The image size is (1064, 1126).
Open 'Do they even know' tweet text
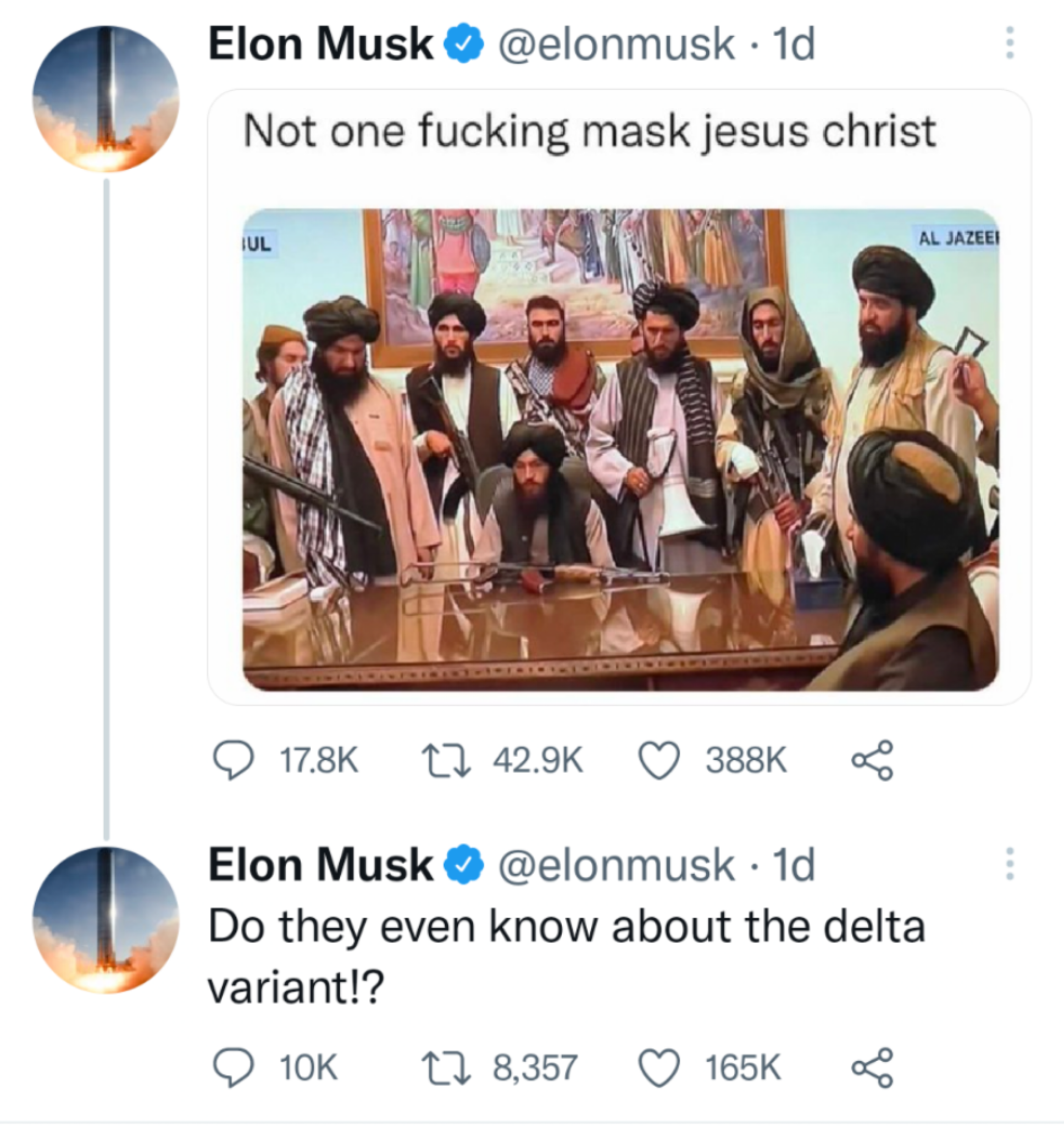coord(566,927)
